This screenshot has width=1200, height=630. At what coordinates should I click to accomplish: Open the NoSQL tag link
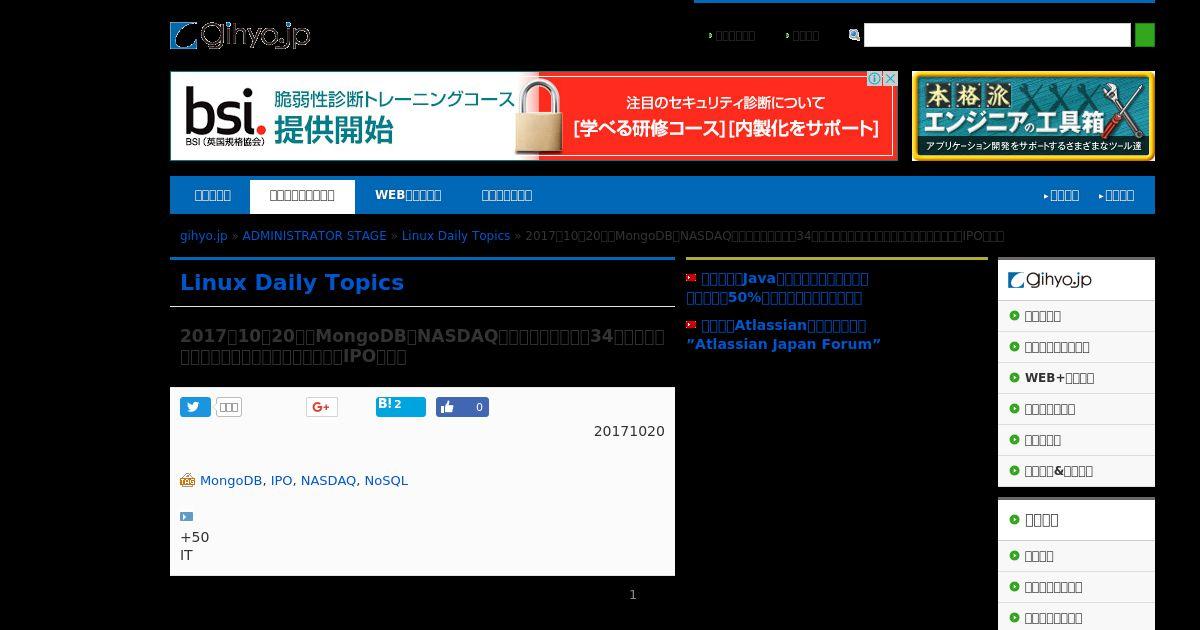pyautogui.click(x=386, y=481)
